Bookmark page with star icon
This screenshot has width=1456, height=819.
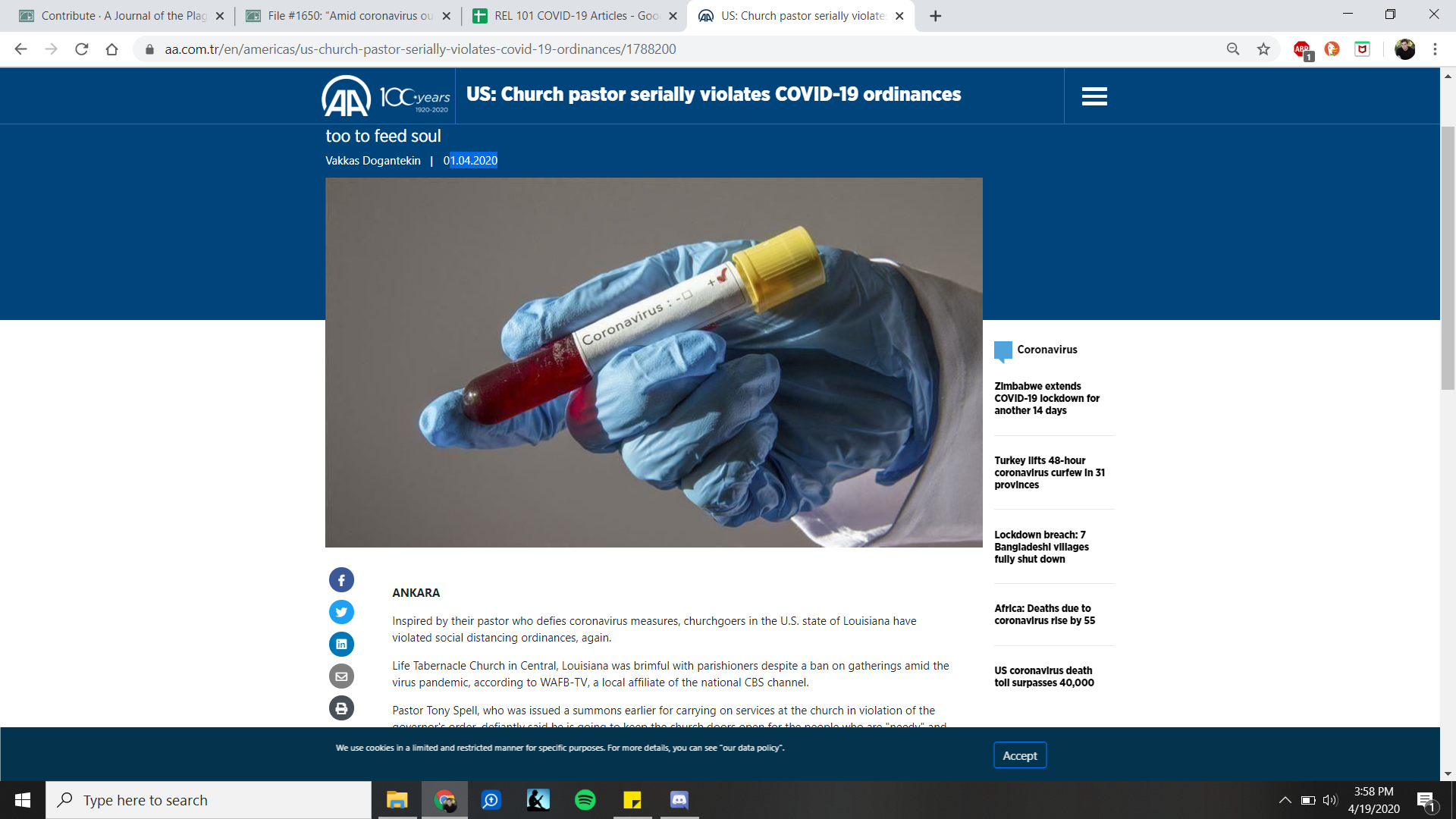(x=1263, y=49)
